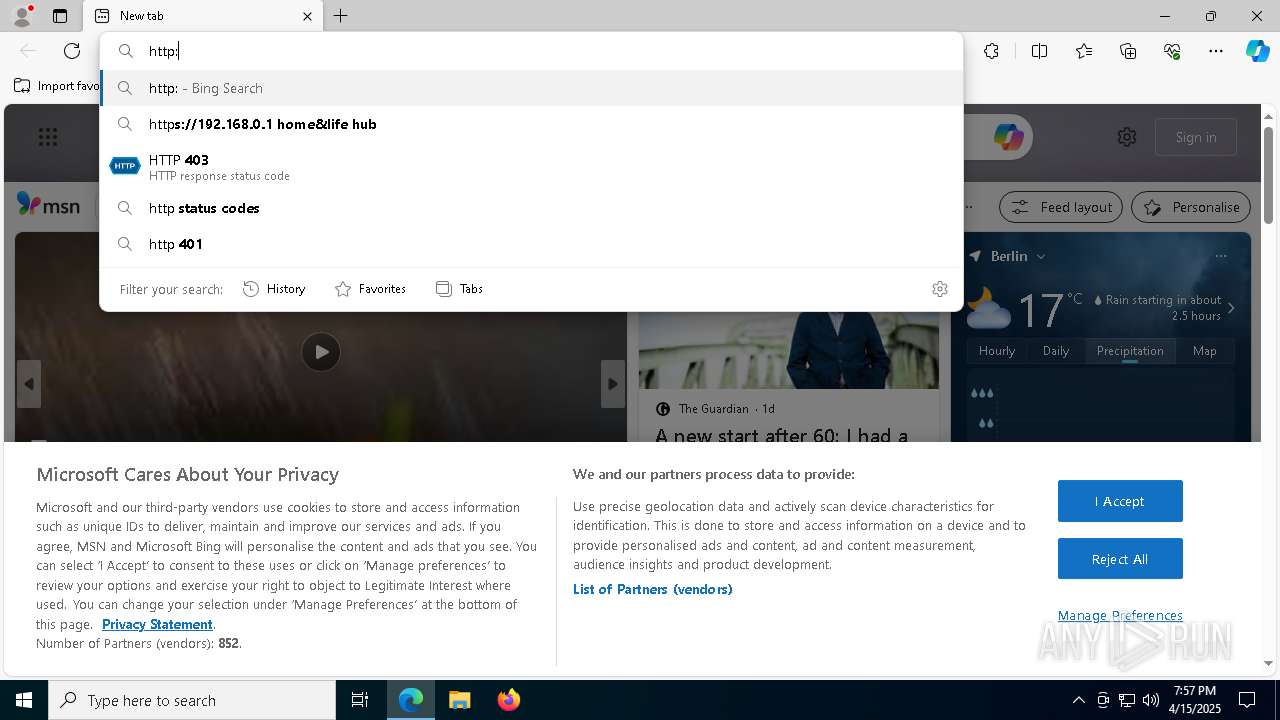Click scrollbar down arrow
Screen dimensions: 1280x720
(1268, 663)
